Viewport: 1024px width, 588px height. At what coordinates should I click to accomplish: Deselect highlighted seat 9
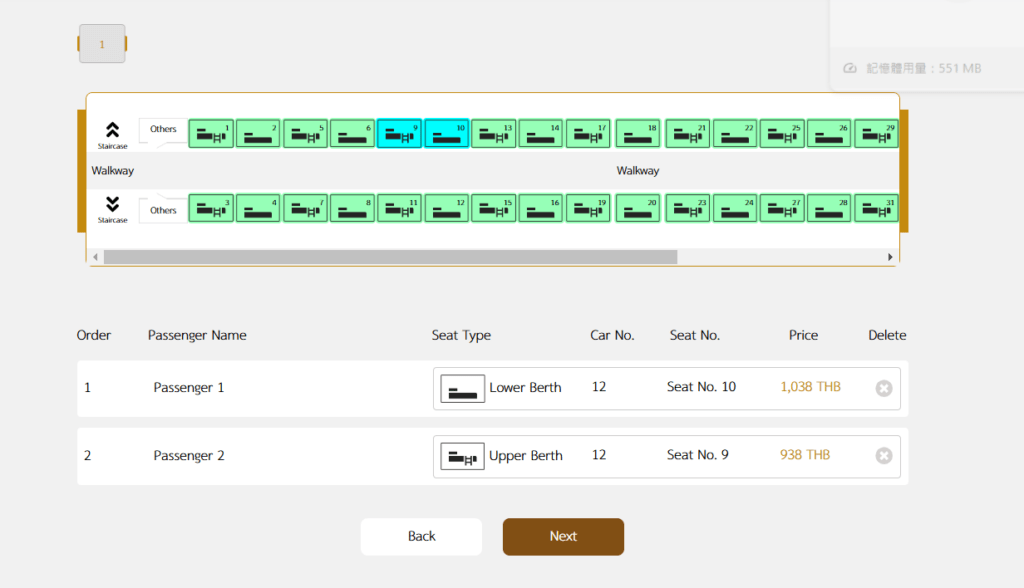(x=399, y=134)
